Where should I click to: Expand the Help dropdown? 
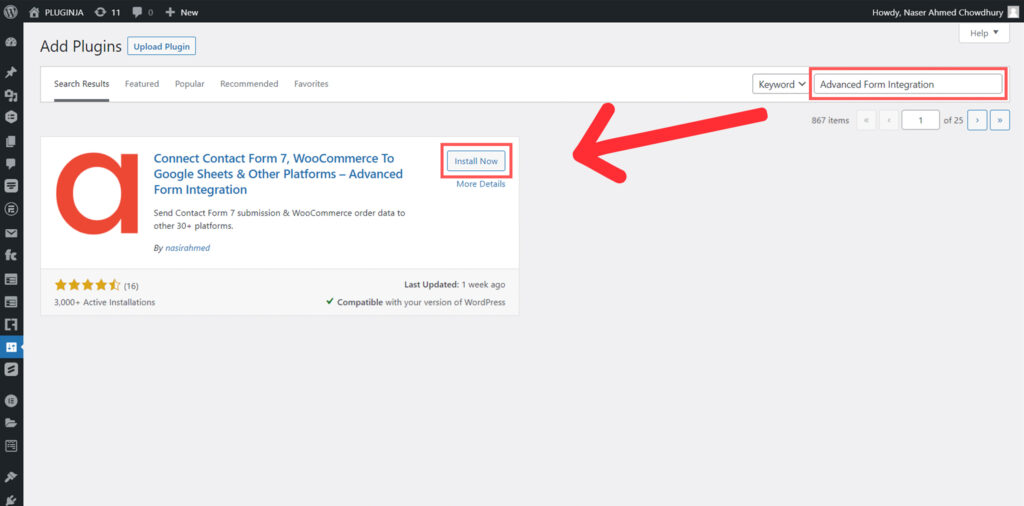click(984, 33)
